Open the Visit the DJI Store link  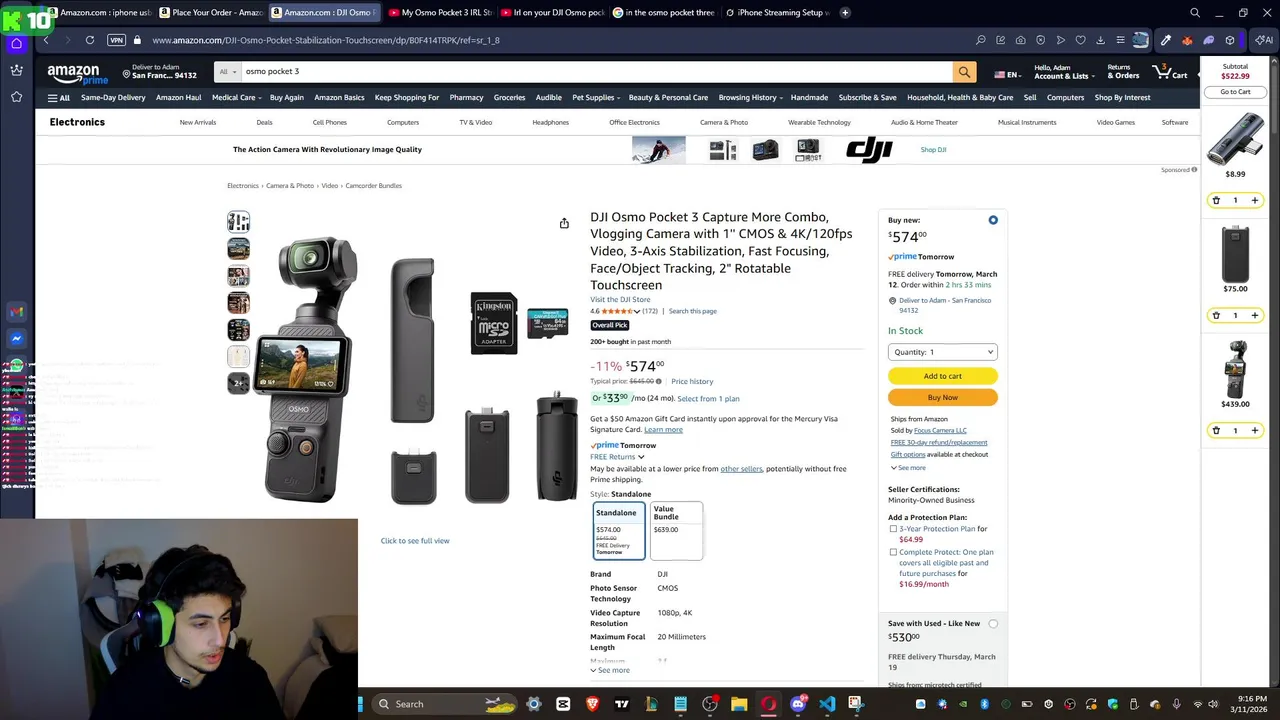pyautogui.click(x=620, y=300)
